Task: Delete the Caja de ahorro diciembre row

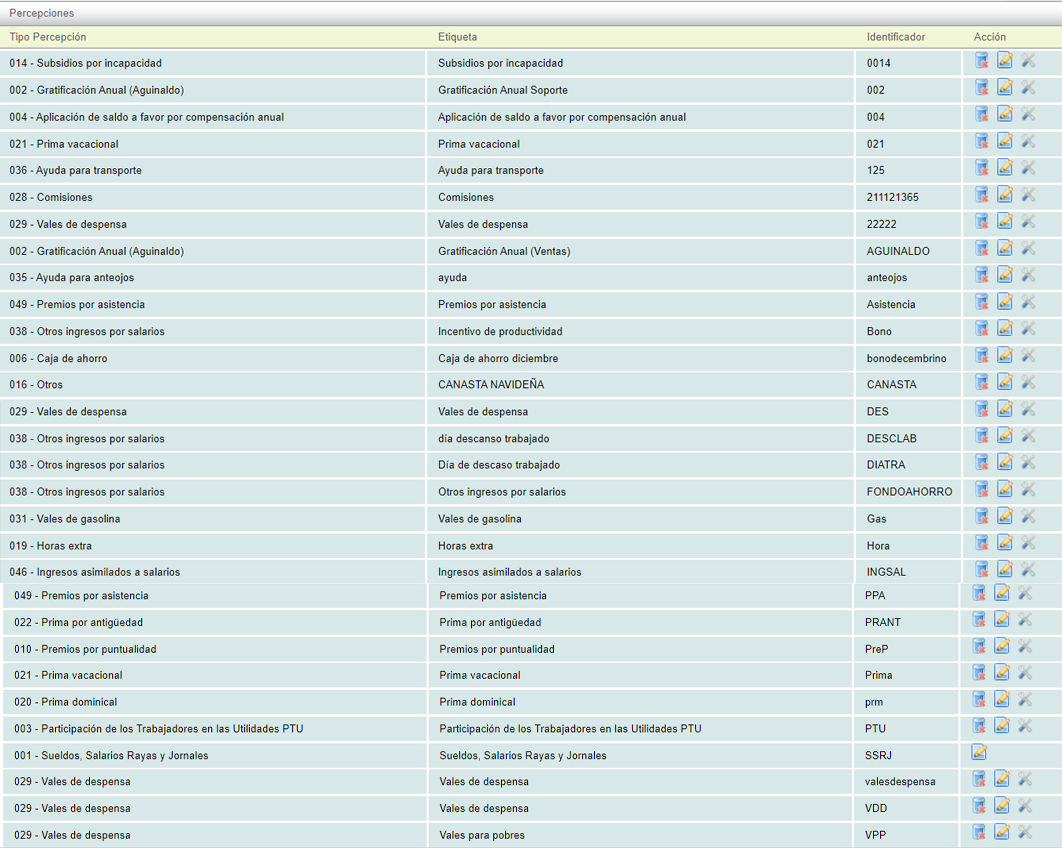Action: (982, 357)
